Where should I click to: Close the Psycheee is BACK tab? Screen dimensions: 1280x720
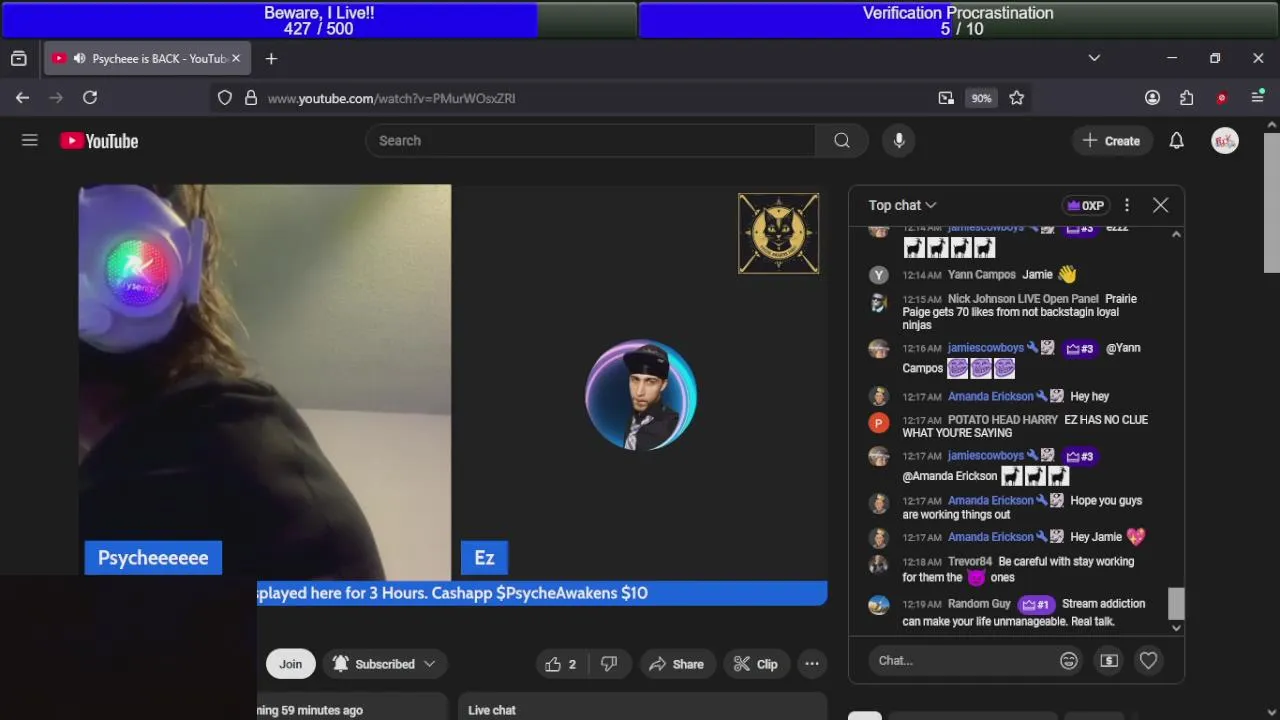click(x=236, y=59)
